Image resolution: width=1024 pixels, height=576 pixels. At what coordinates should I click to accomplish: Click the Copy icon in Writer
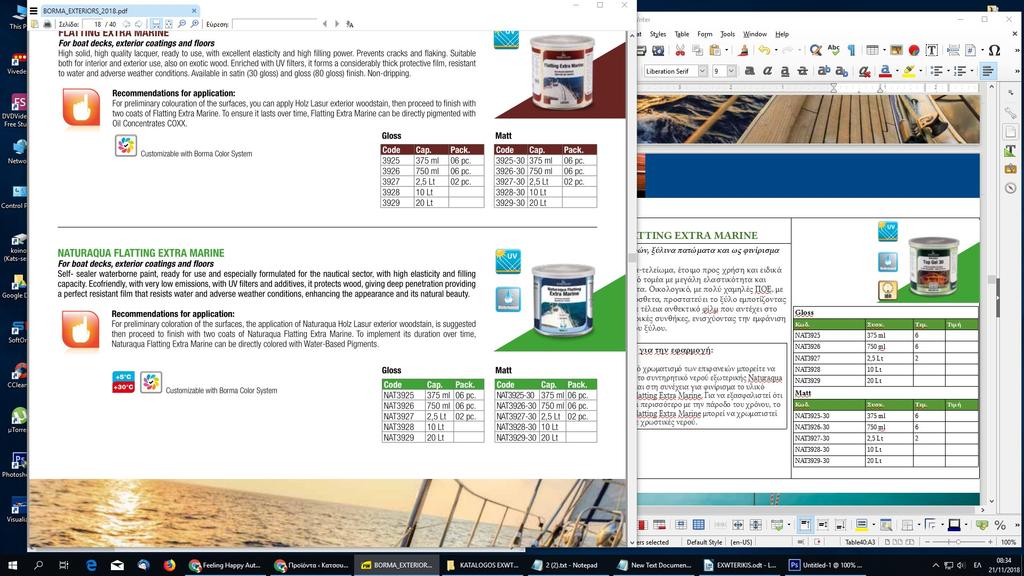697,50
